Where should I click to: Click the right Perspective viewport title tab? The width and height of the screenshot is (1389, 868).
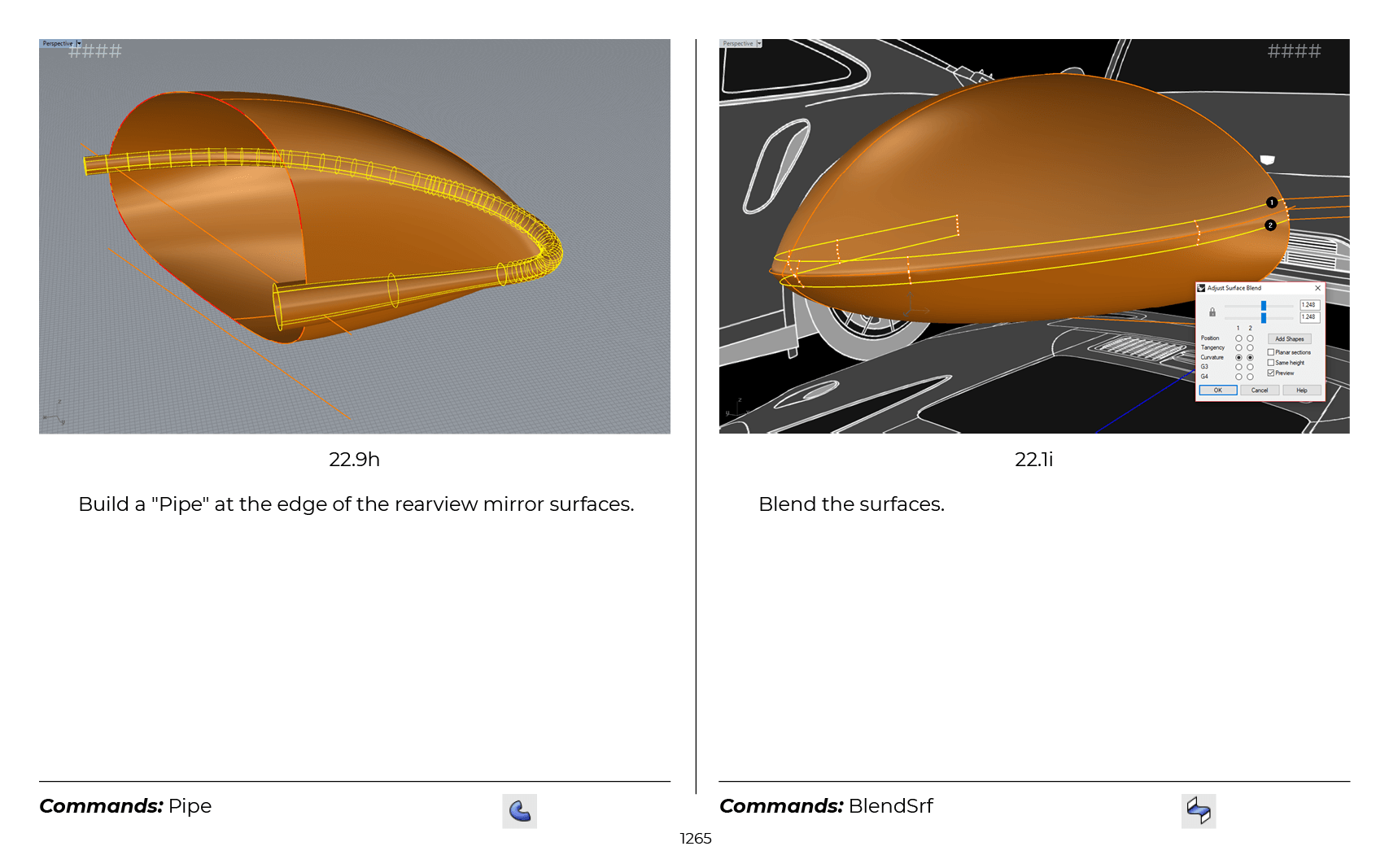[737, 44]
